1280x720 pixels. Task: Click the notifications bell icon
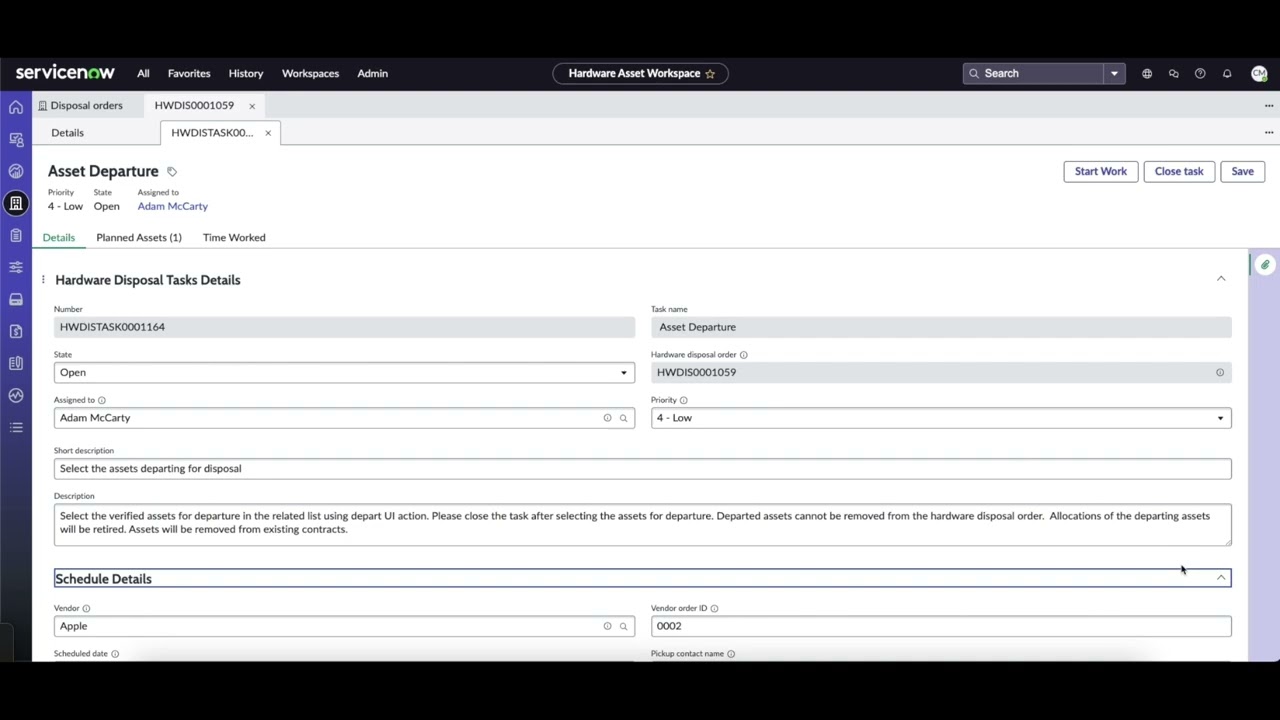click(1227, 73)
